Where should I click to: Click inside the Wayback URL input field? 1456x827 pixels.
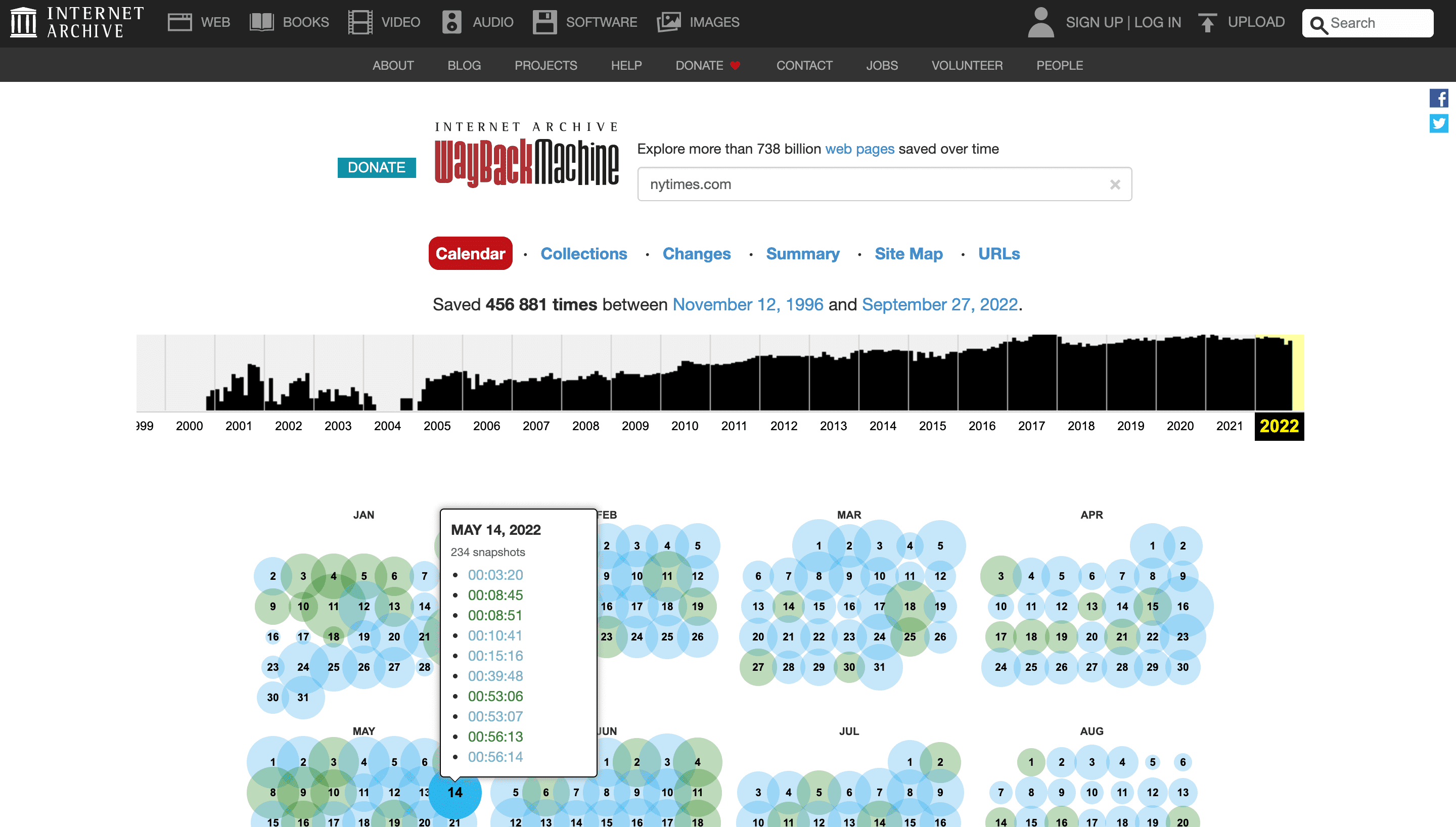coord(869,185)
